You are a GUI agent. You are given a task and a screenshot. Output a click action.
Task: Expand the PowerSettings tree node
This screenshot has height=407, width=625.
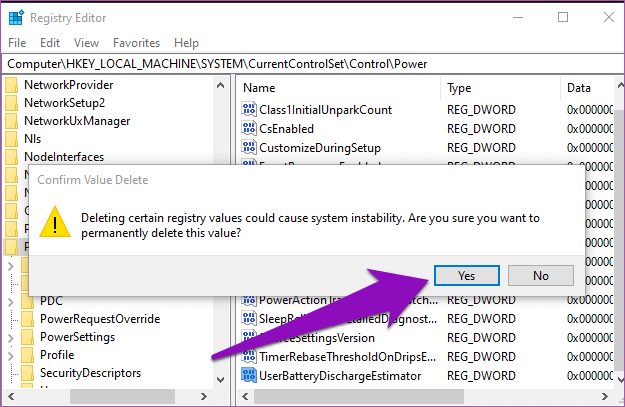[11, 338]
